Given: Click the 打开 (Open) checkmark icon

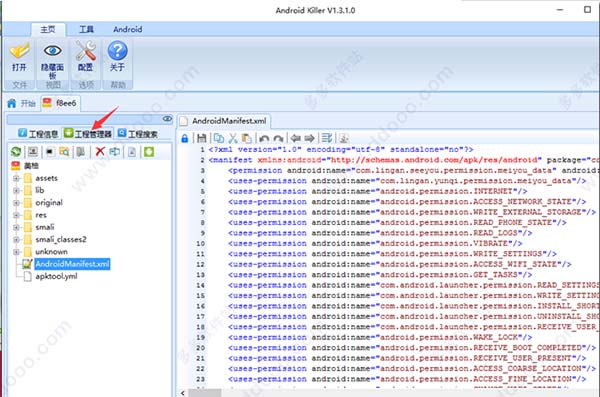Looking at the screenshot, I should coord(20,51).
